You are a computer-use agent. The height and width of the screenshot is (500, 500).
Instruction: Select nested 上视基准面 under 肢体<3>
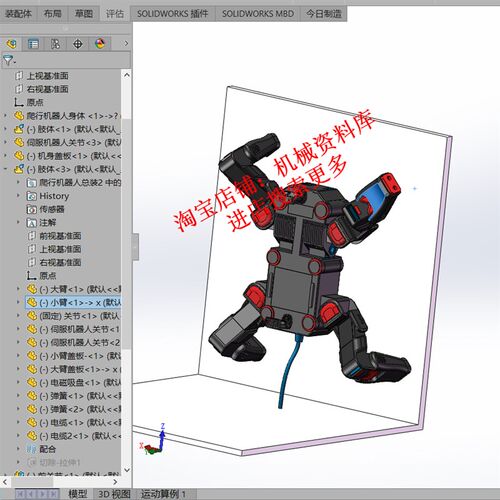tap(60, 249)
